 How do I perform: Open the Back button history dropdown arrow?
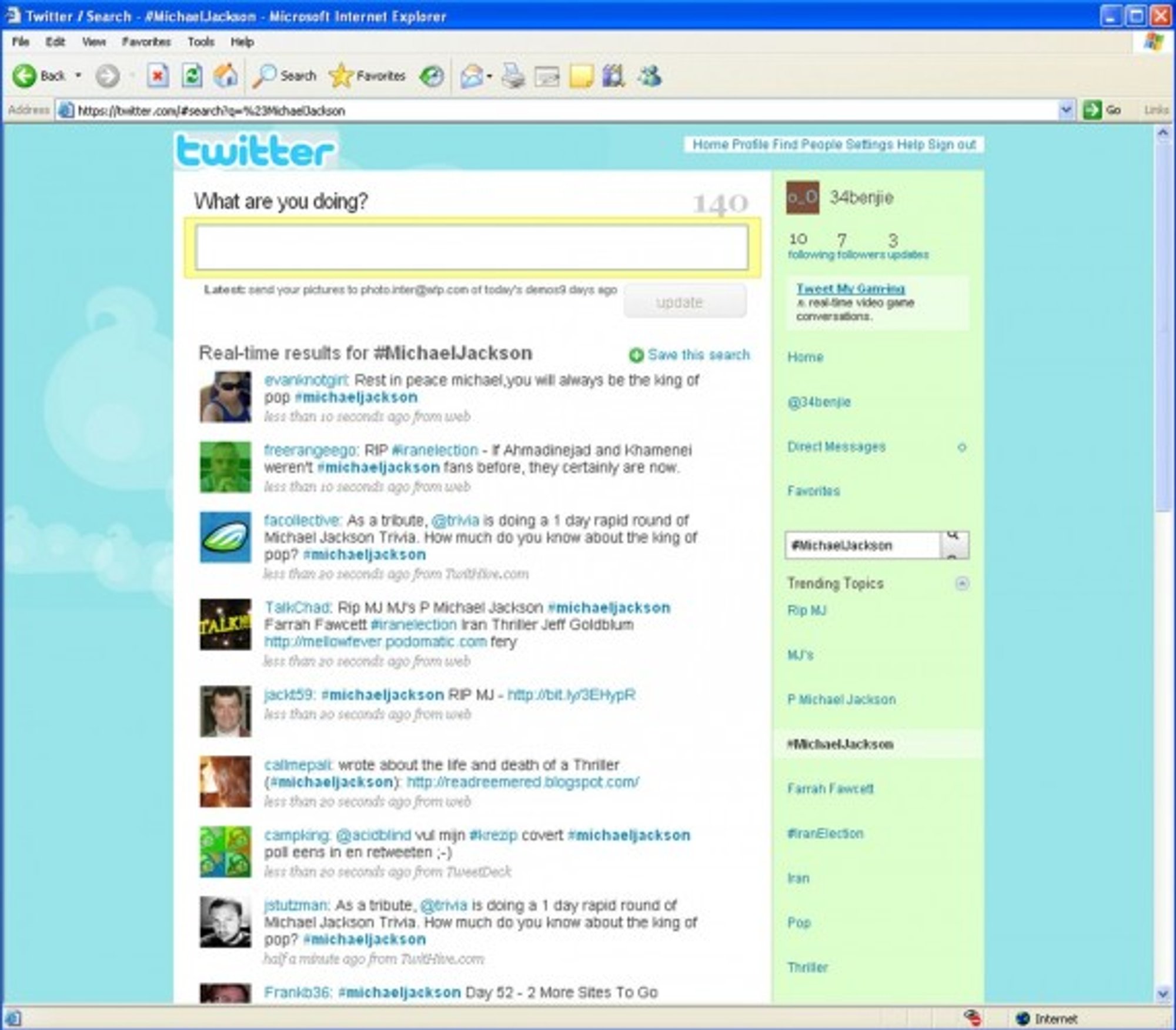click(78, 76)
